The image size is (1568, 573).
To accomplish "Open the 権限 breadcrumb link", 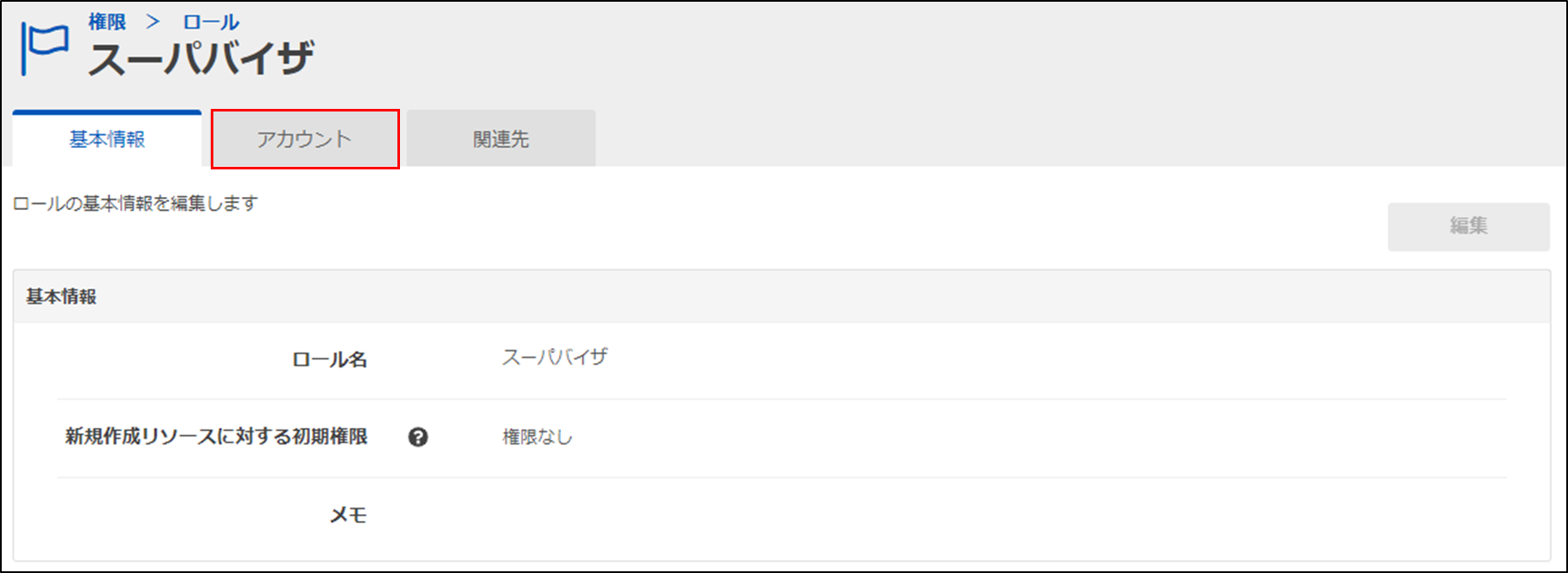I will point(107,22).
